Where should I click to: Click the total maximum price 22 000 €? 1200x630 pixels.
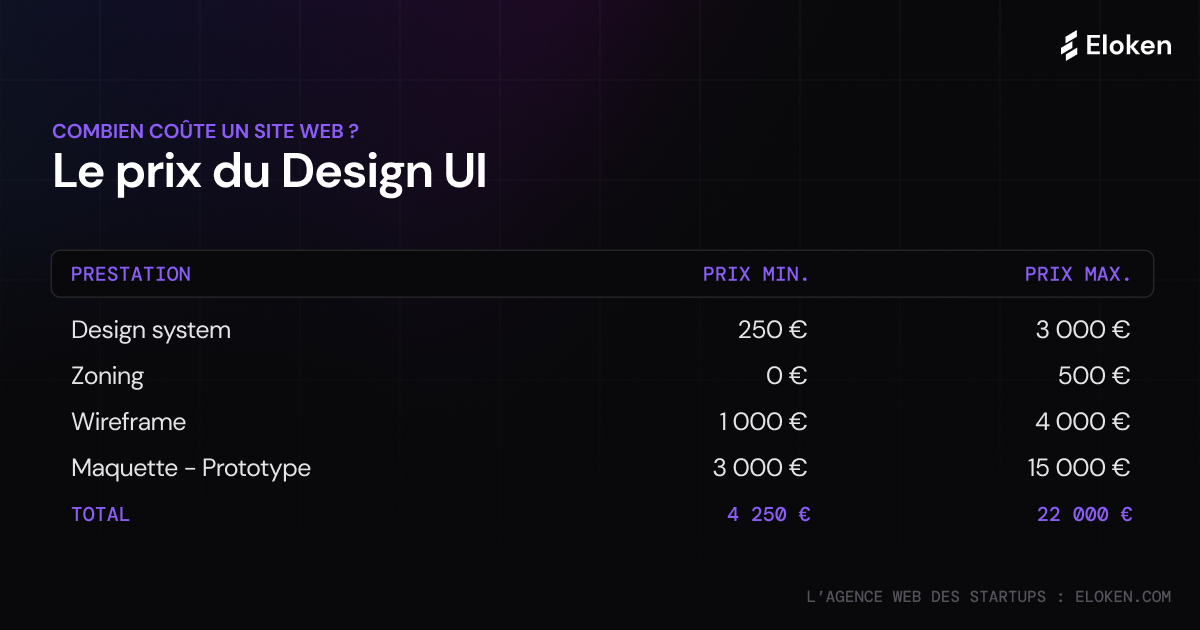click(1085, 515)
